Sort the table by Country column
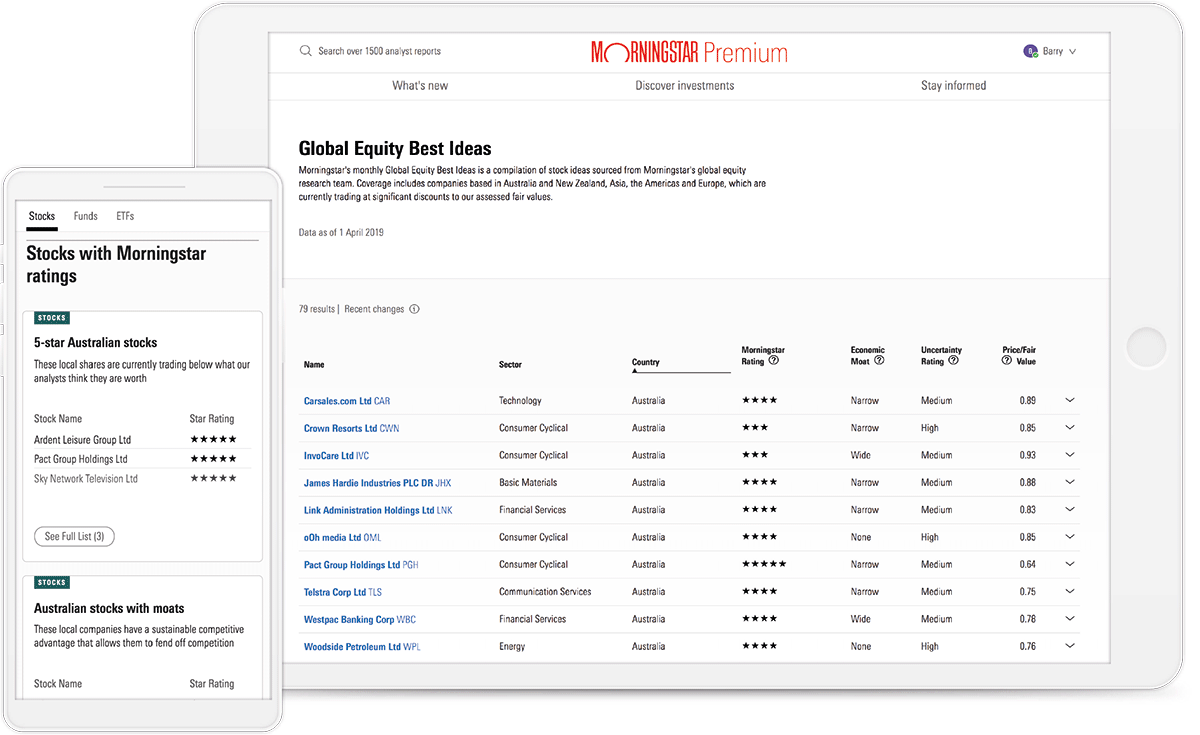This screenshot has width=1200, height=735. tap(647, 363)
